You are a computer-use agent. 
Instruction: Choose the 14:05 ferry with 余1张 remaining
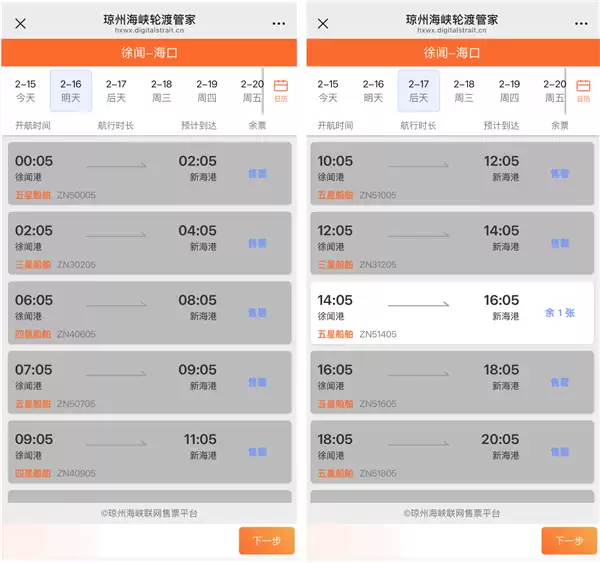450,313
